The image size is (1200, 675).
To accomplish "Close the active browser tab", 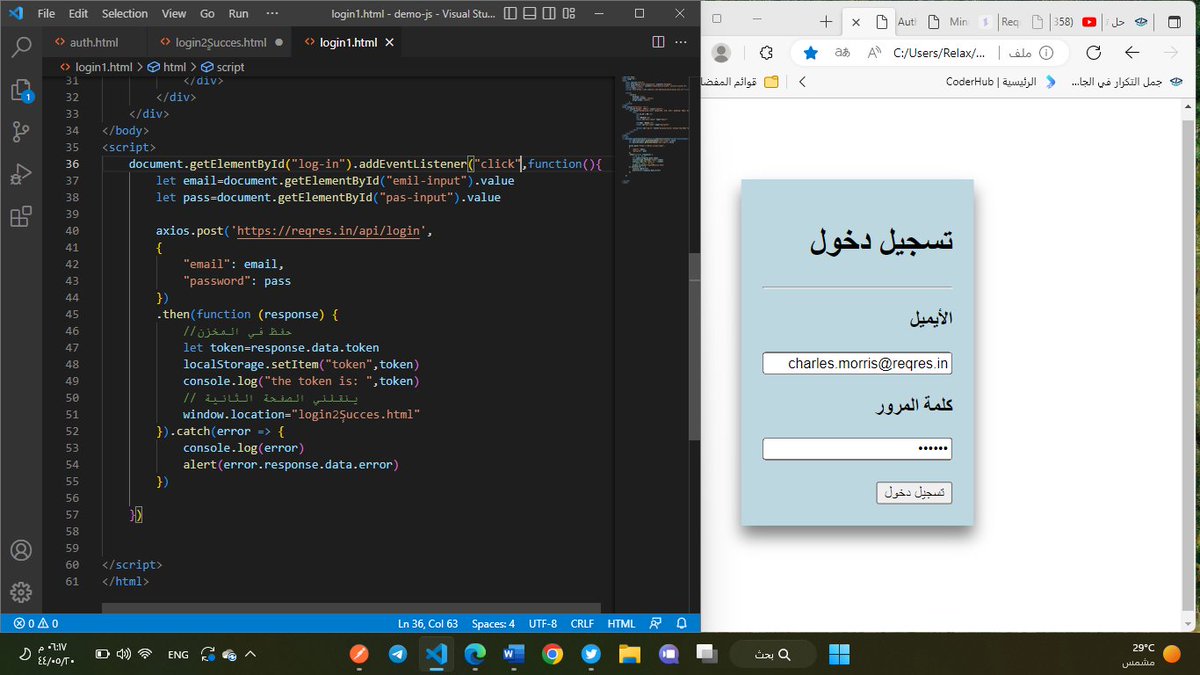I will (x=856, y=22).
